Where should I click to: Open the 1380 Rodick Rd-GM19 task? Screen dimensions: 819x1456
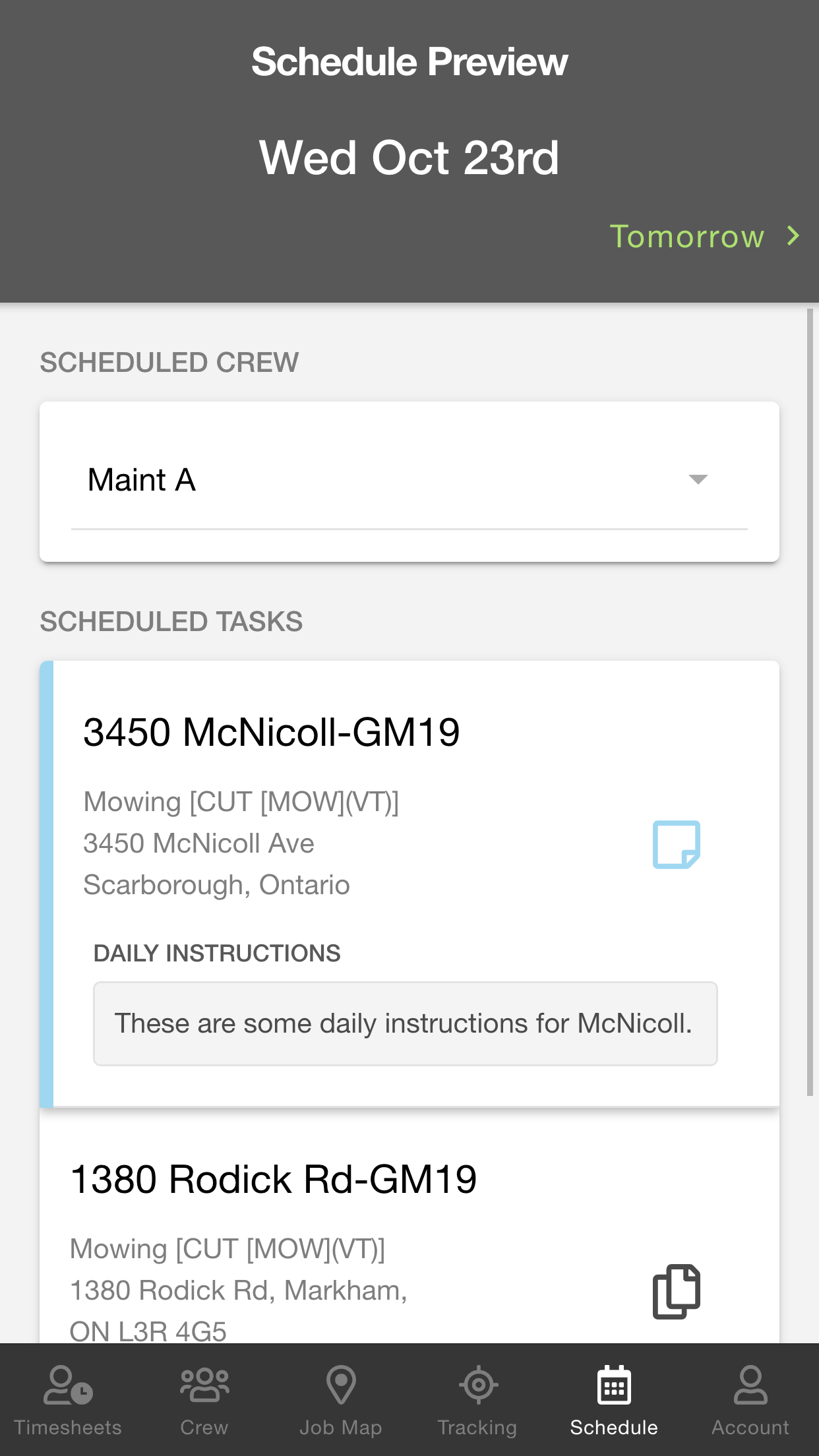coord(273,1179)
